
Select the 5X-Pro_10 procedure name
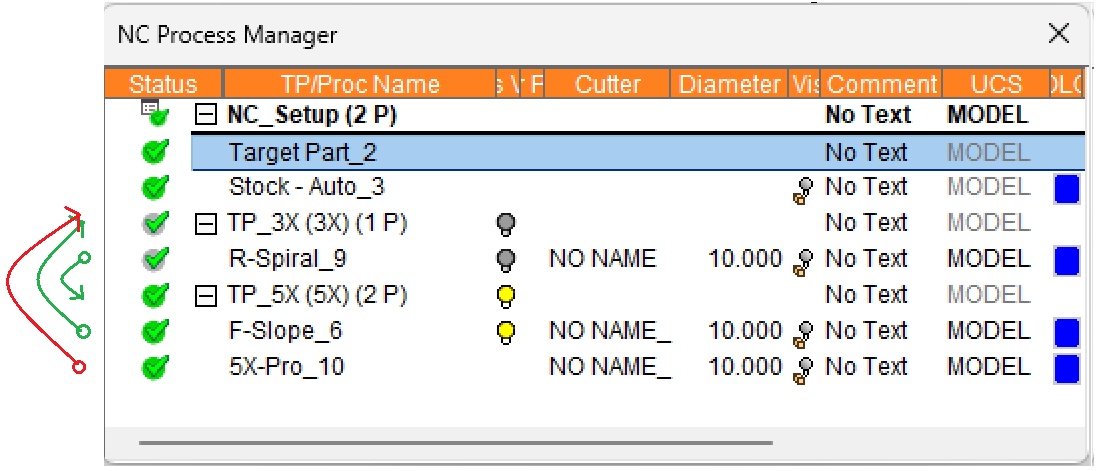click(x=286, y=367)
